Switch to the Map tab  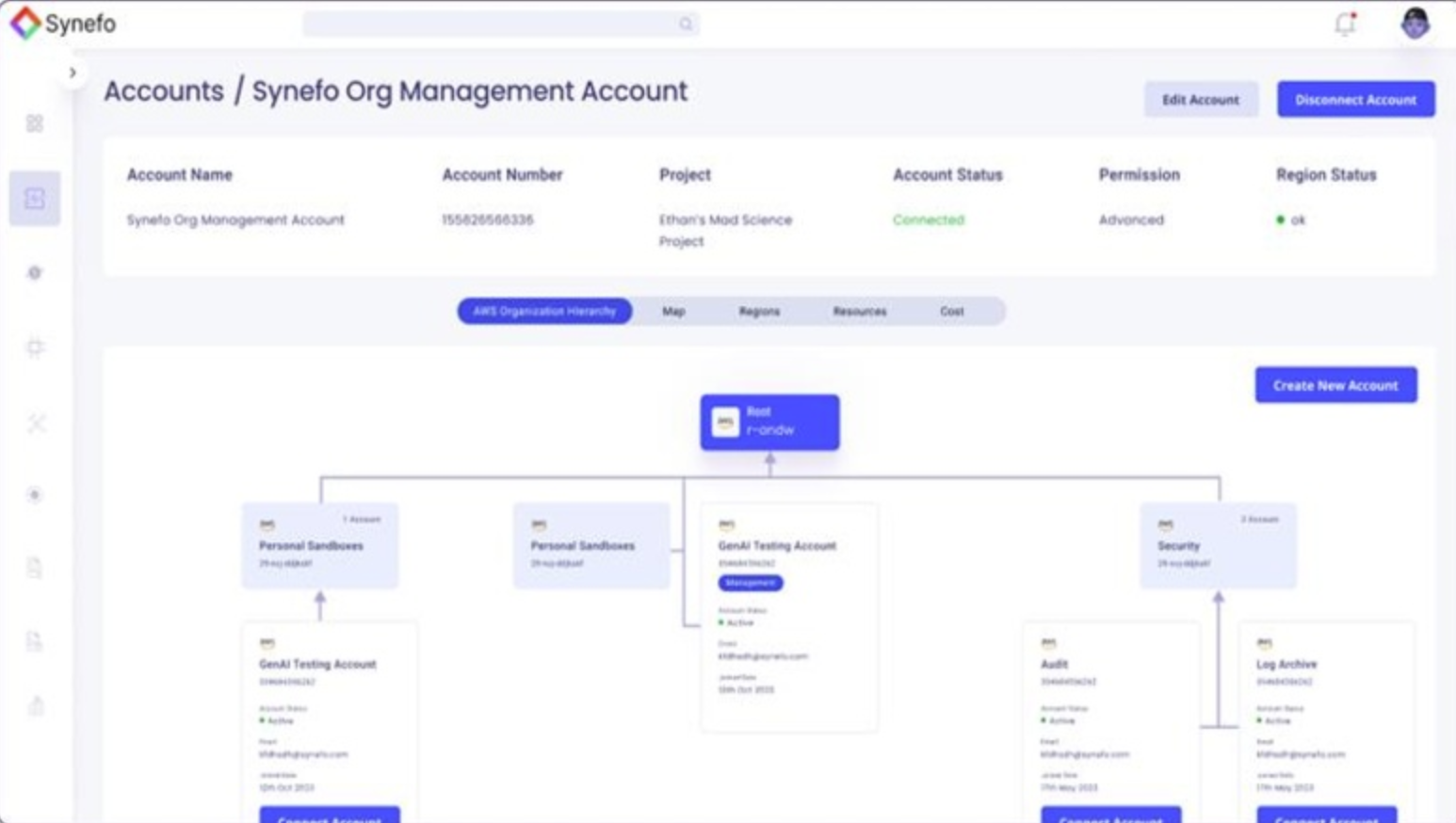tap(673, 311)
